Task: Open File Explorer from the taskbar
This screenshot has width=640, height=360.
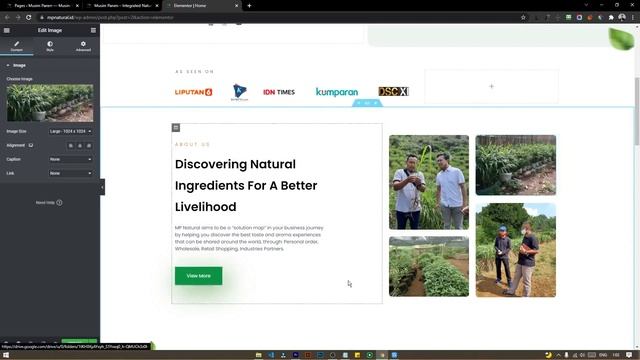Action: point(258,355)
